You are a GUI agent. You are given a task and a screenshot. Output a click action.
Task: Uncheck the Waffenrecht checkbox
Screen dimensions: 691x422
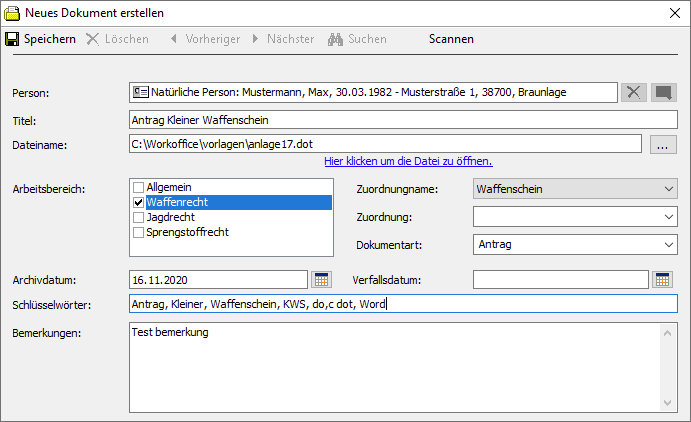coord(139,202)
